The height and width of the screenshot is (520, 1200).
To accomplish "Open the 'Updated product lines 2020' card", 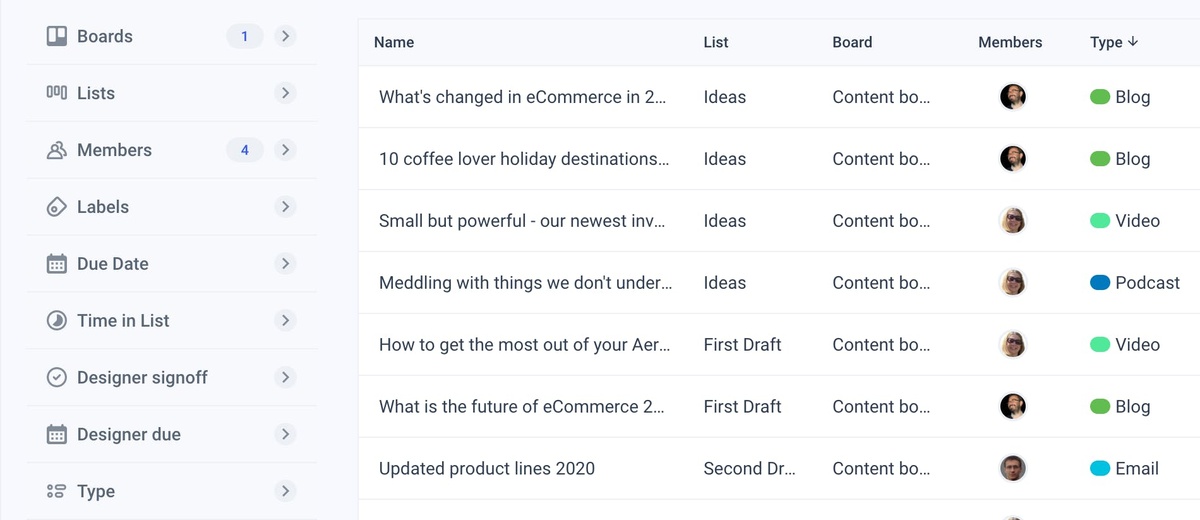I will [487, 468].
